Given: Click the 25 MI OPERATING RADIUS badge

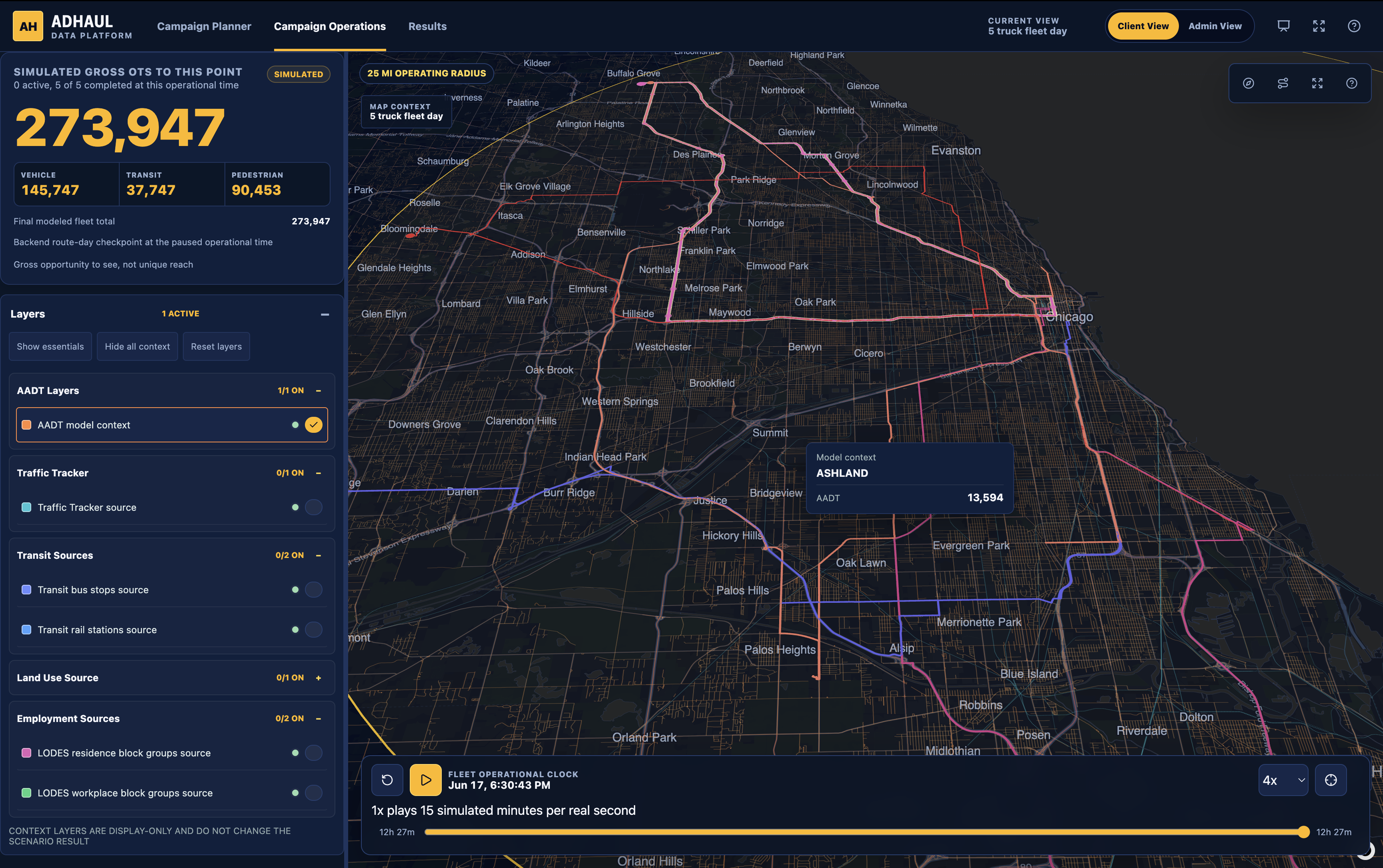Looking at the screenshot, I should (x=426, y=73).
